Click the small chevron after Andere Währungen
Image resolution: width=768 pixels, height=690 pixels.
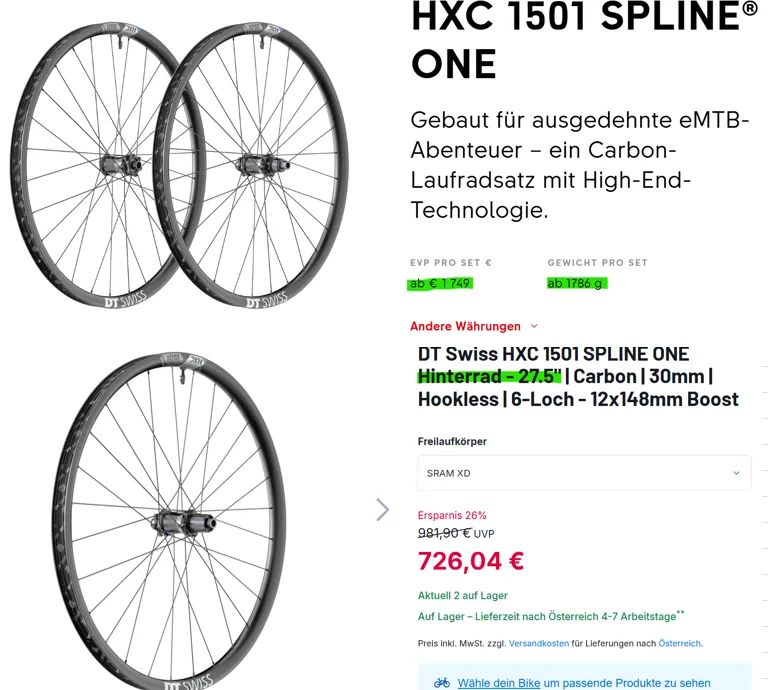coord(534,326)
